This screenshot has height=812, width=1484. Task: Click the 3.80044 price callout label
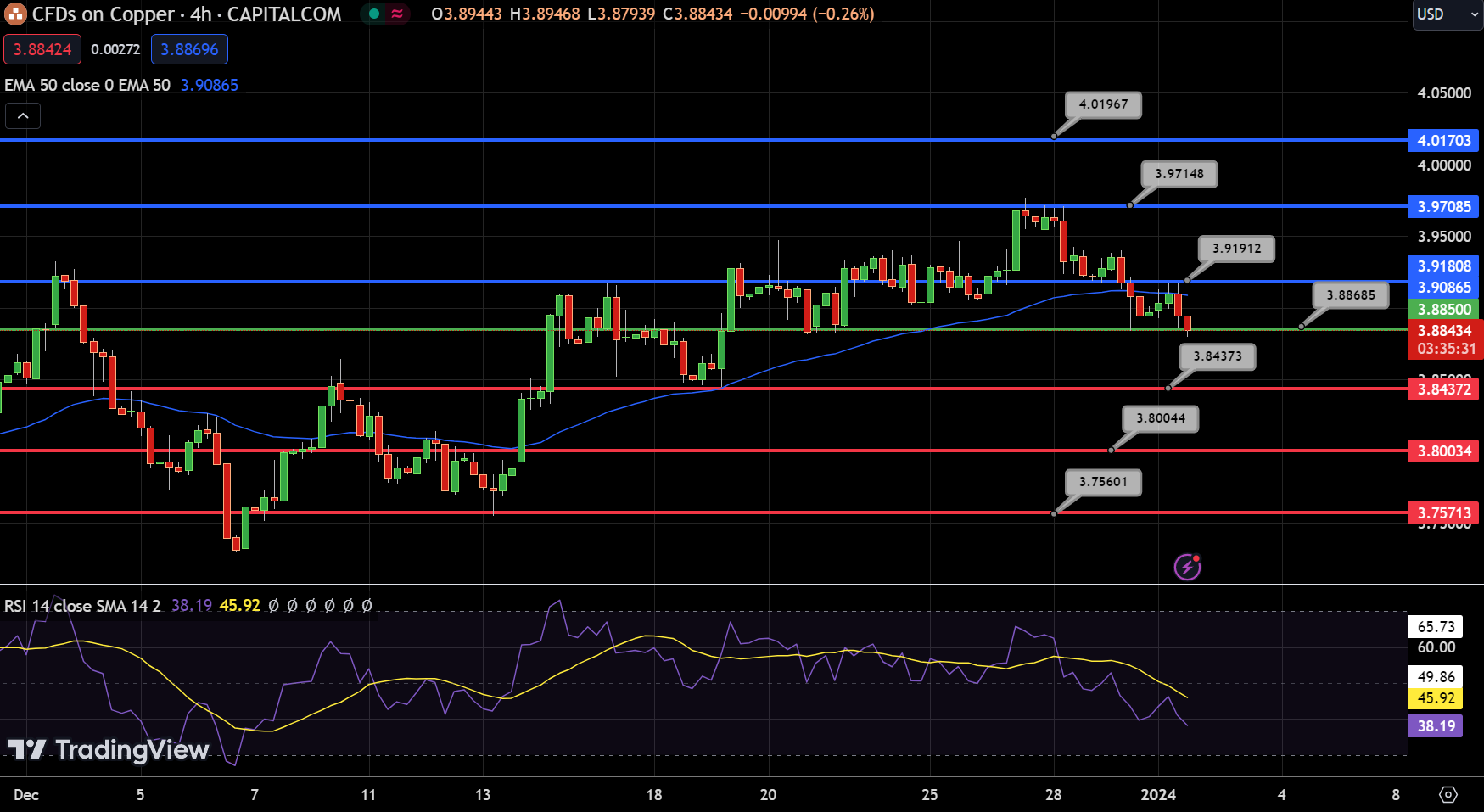point(1161,418)
